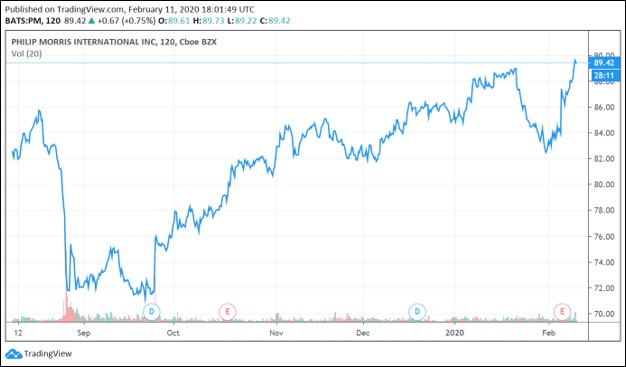Click the 'Nov' time axis label
626x367 pixels.
(x=276, y=333)
